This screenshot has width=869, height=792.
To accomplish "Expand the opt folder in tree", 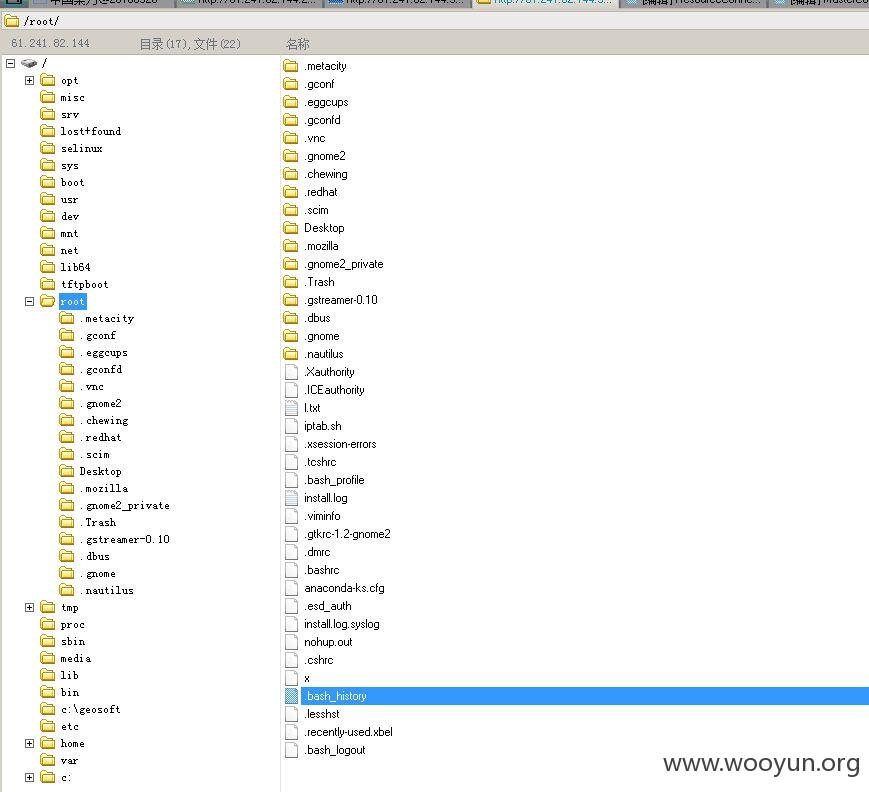I will tap(29, 80).
